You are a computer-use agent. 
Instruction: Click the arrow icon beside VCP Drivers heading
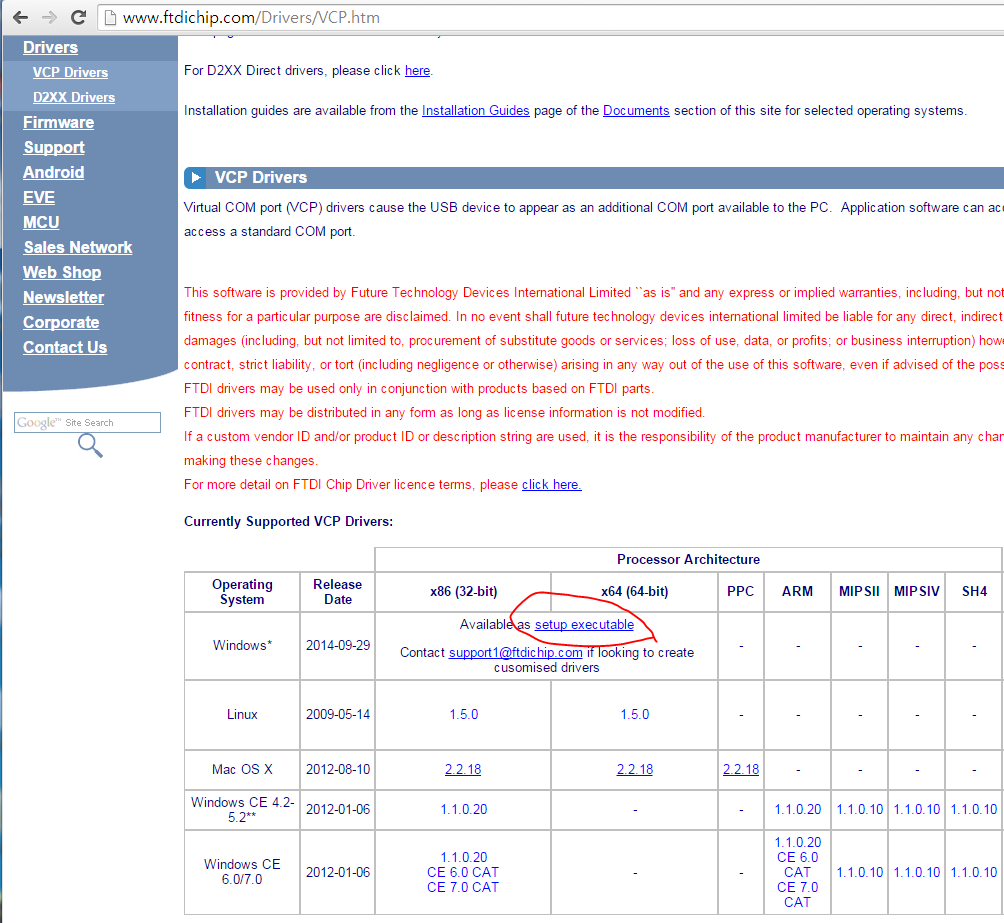195,177
